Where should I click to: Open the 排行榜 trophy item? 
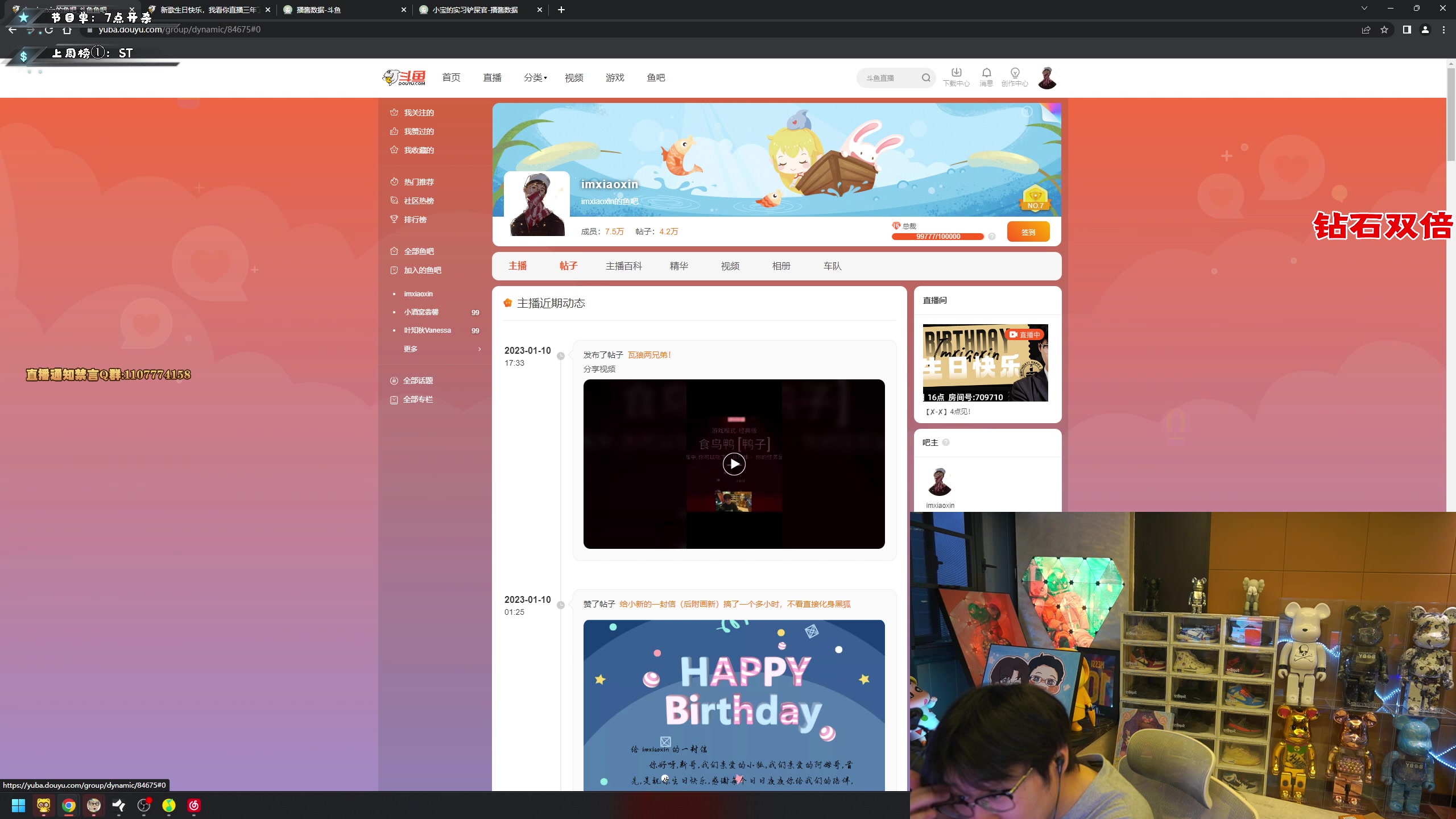click(x=415, y=220)
